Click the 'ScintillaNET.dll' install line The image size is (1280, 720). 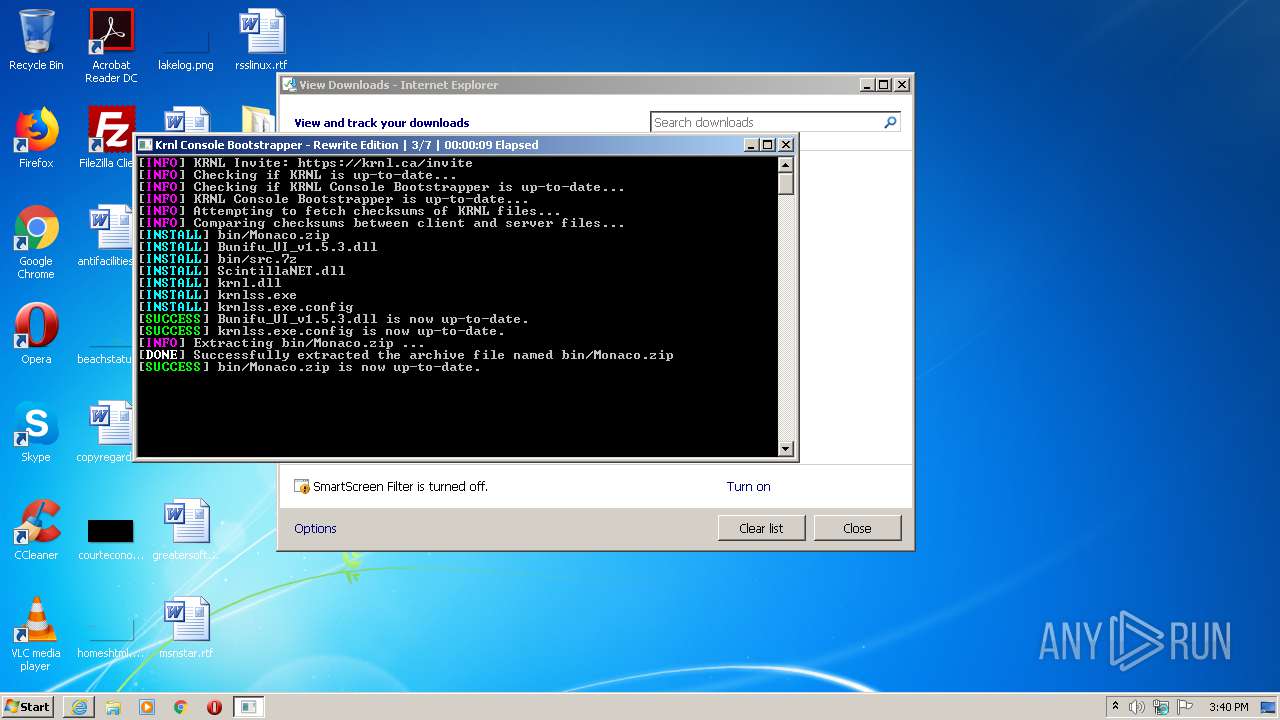(x=241, y=271)
